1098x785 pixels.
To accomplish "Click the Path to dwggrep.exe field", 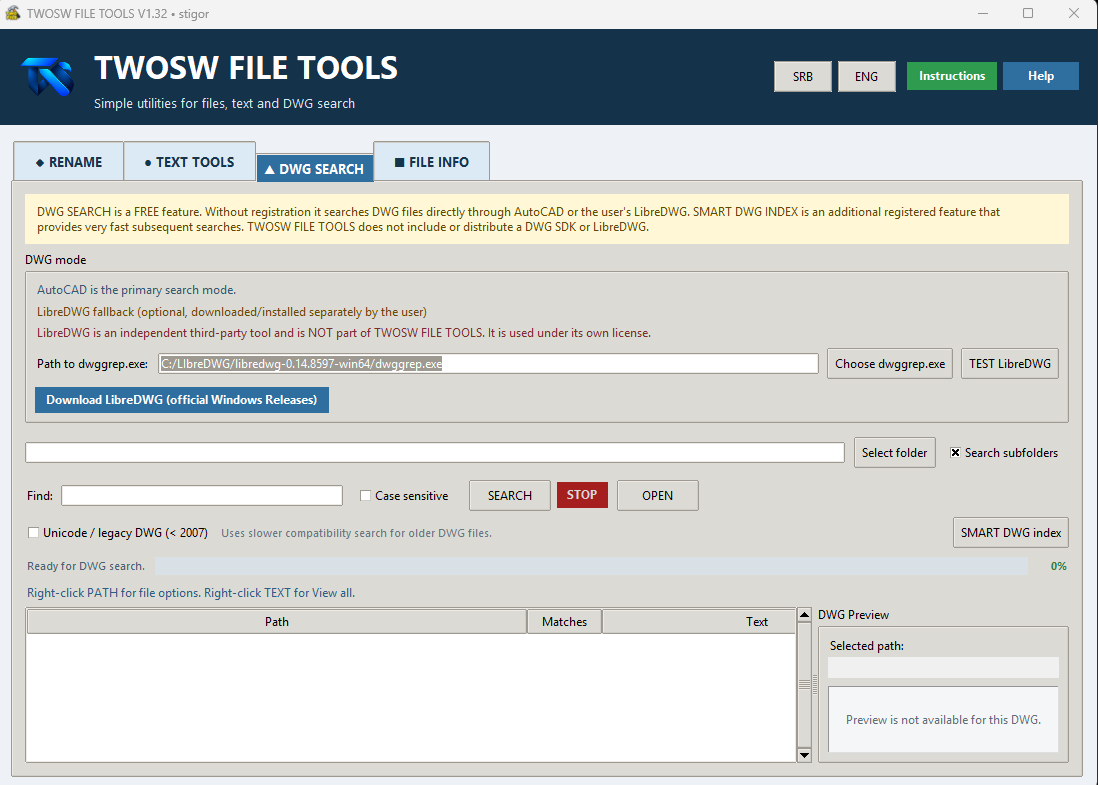I will pos(488,363).
